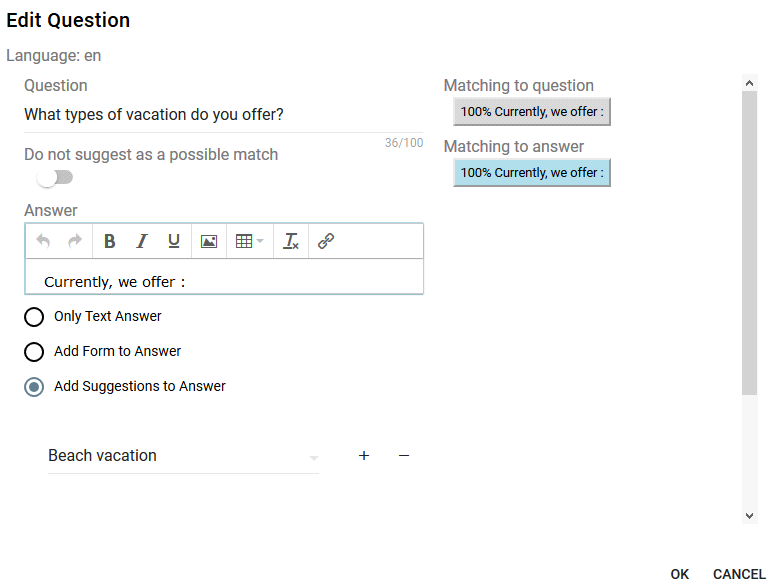
Task: Select Add Suggestions to Answer option
Action: pos(34,387)
